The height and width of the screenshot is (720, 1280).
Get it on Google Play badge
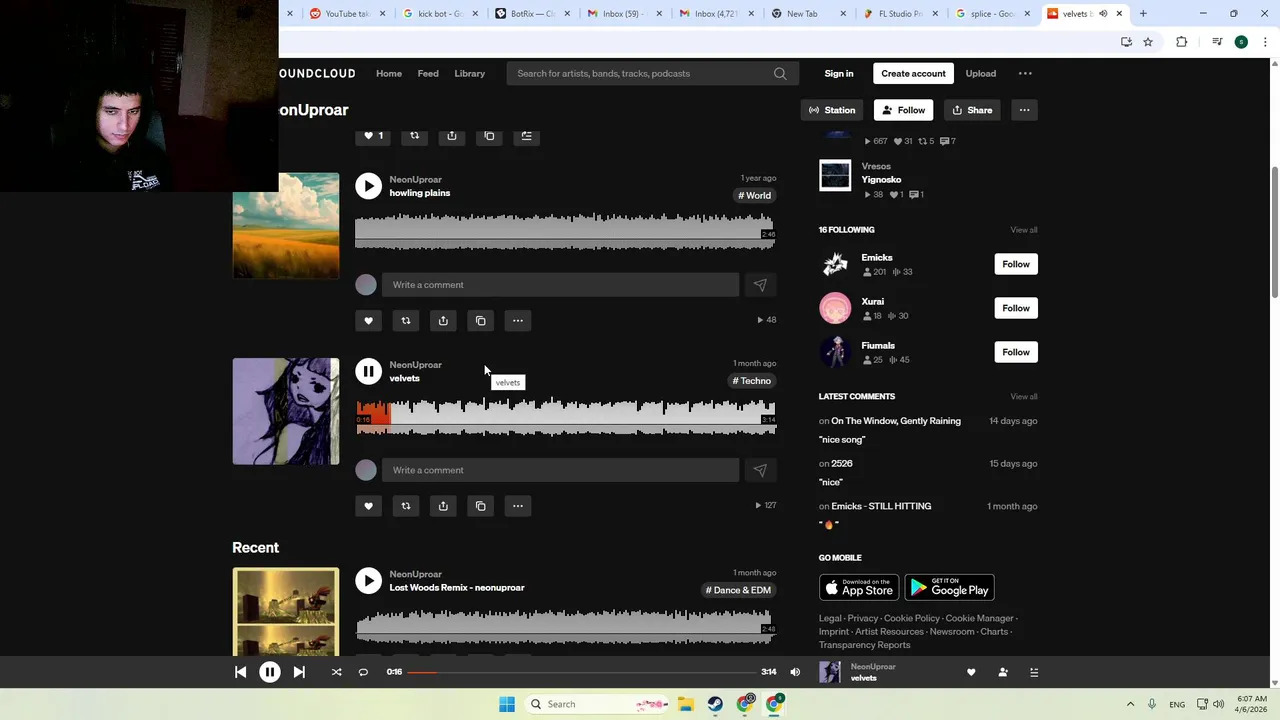[x=949, y=588]
